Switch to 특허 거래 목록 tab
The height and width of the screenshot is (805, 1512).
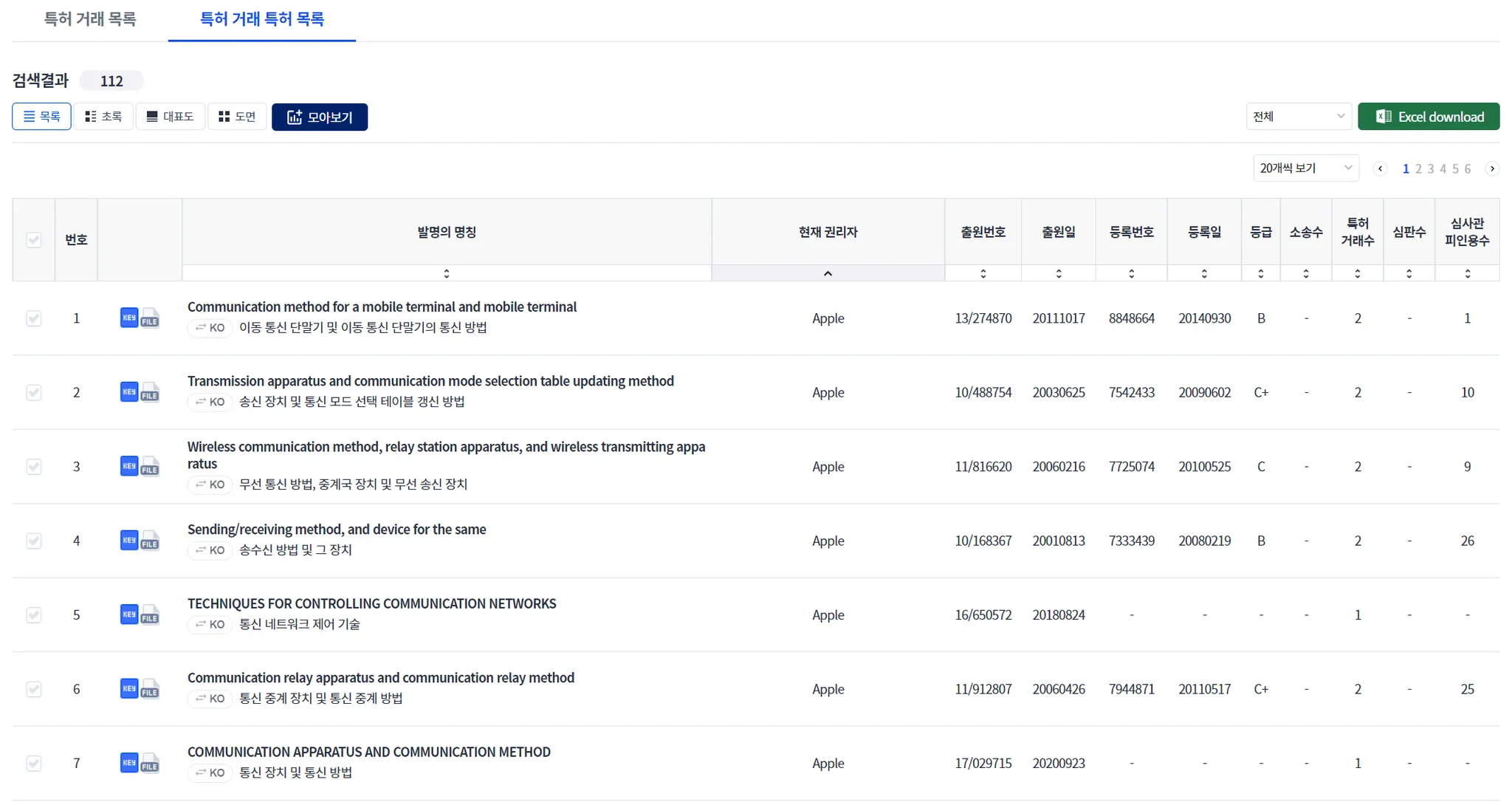pos(90,19)
